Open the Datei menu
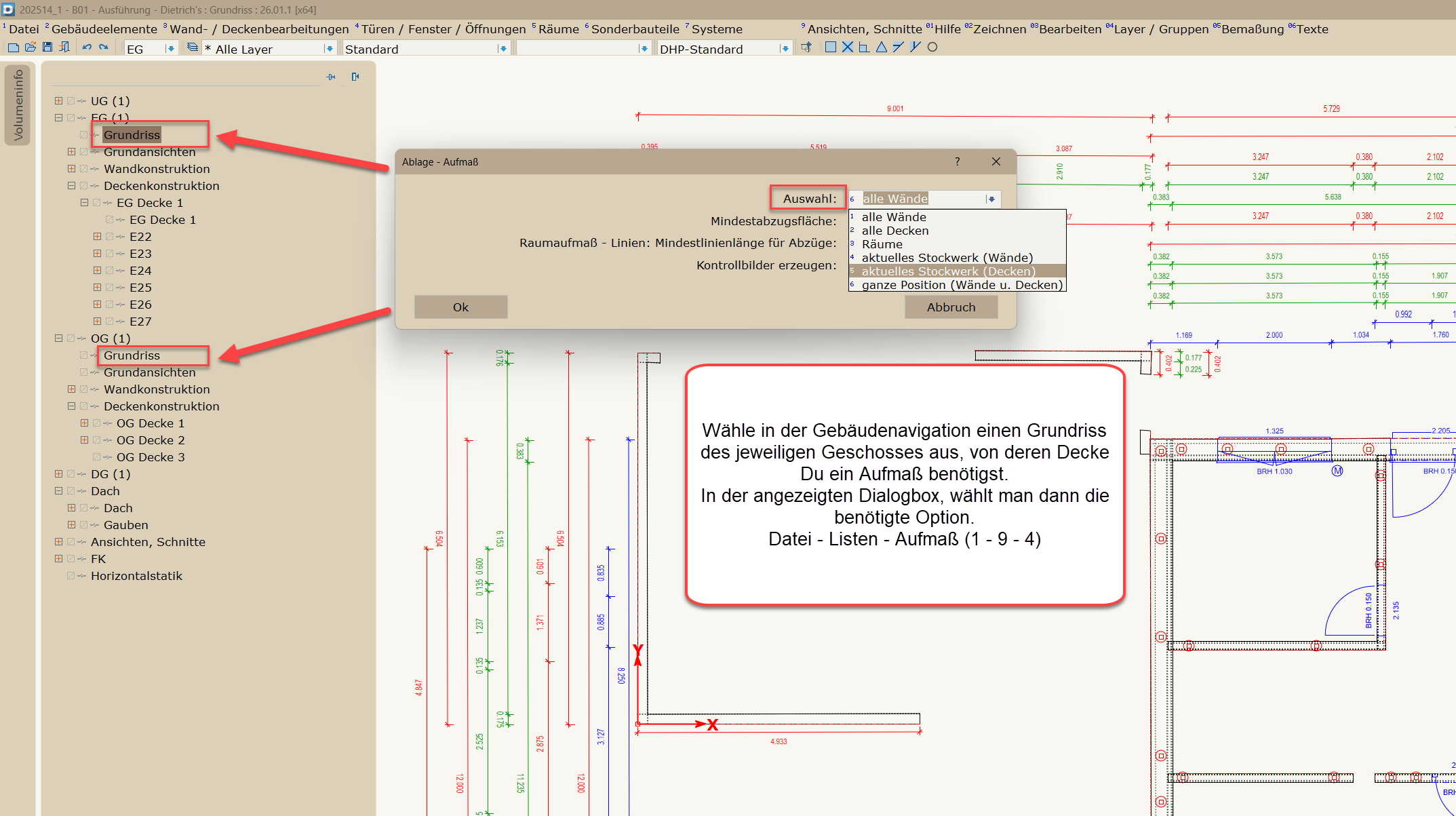This screenshot has height=816, width=1456. click(x=24, y=29)
